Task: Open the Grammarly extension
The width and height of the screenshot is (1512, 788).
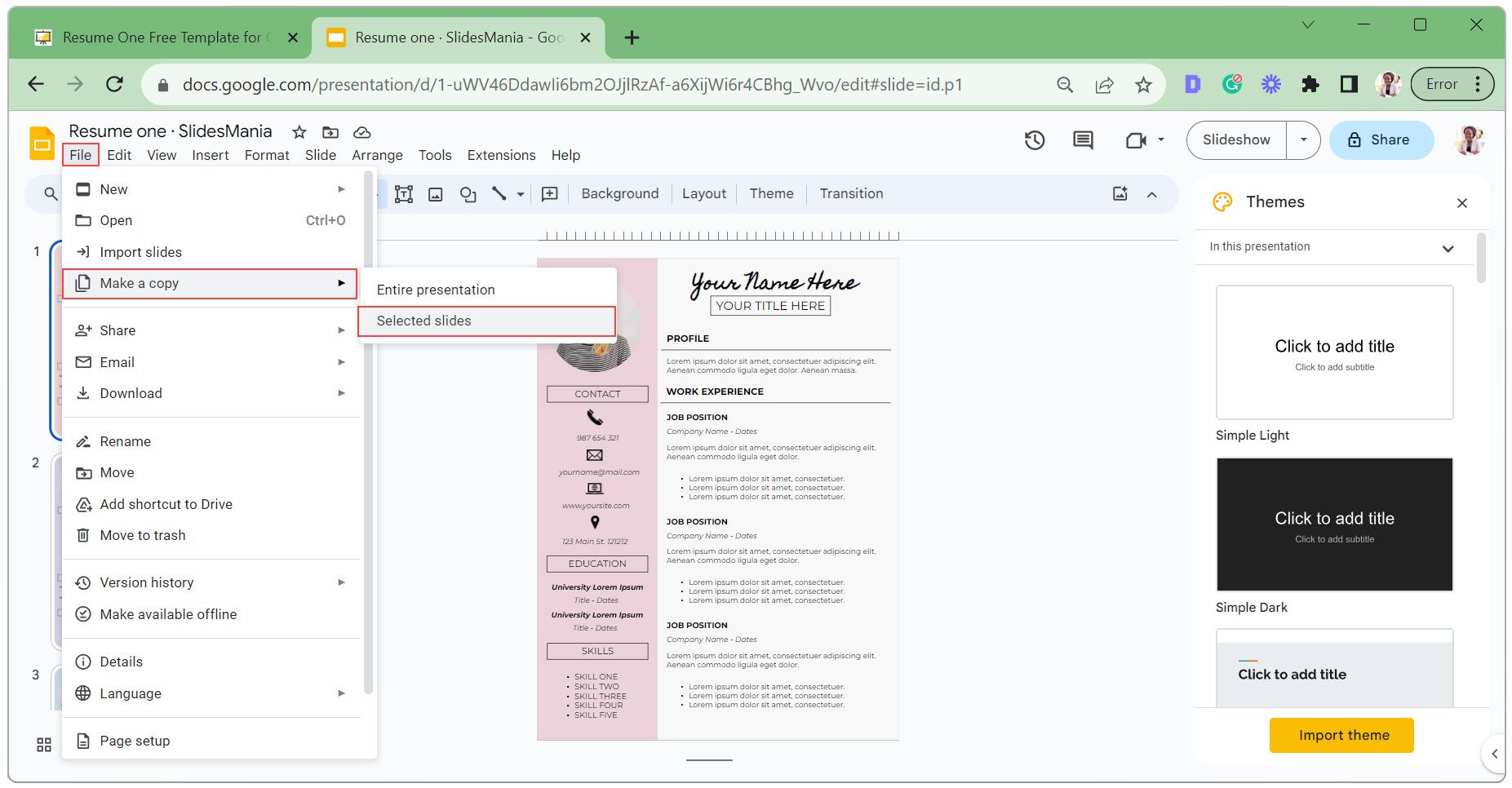Action: point(1232,83)
